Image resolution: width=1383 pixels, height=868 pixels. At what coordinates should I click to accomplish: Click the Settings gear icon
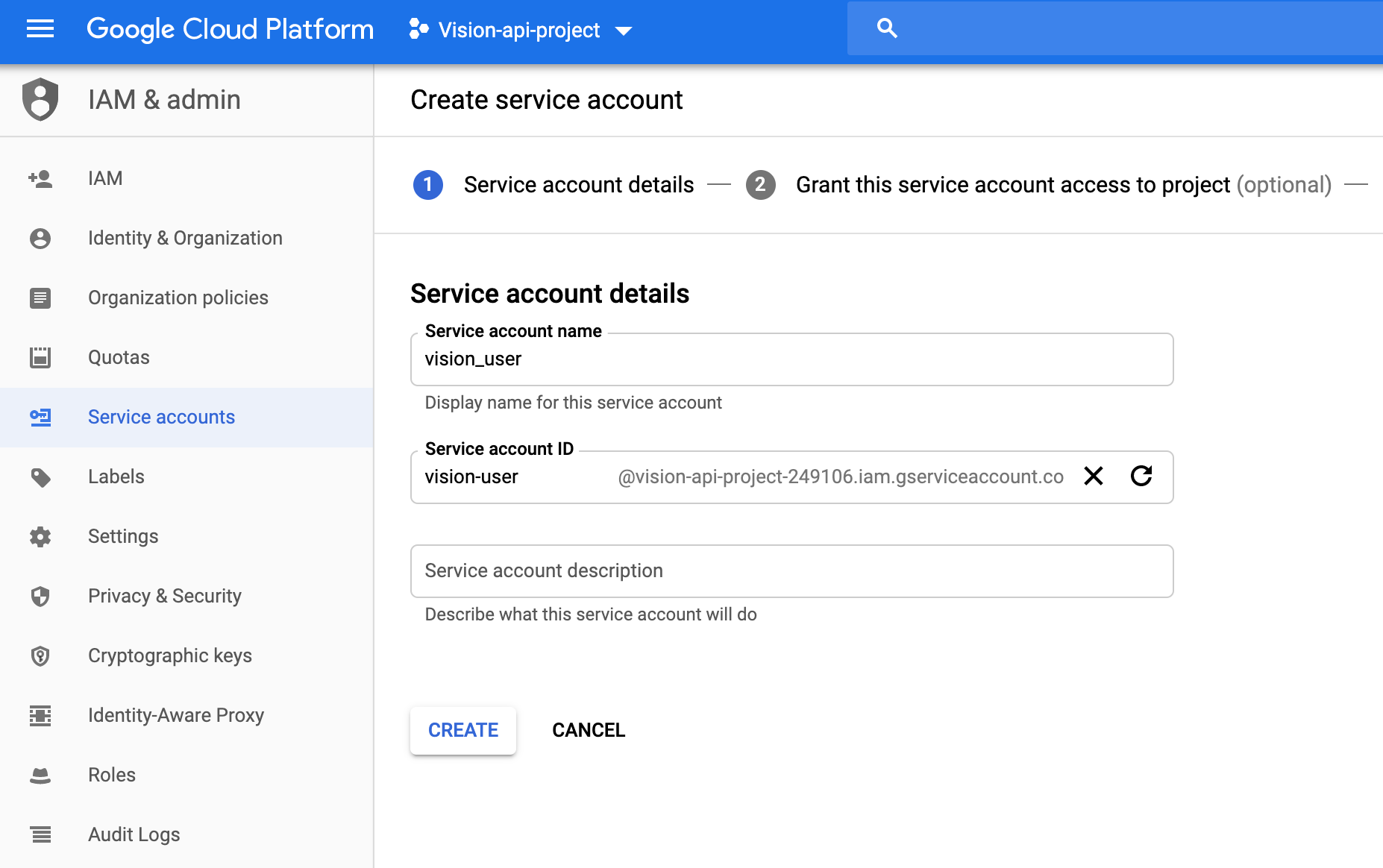pos(40,537)
